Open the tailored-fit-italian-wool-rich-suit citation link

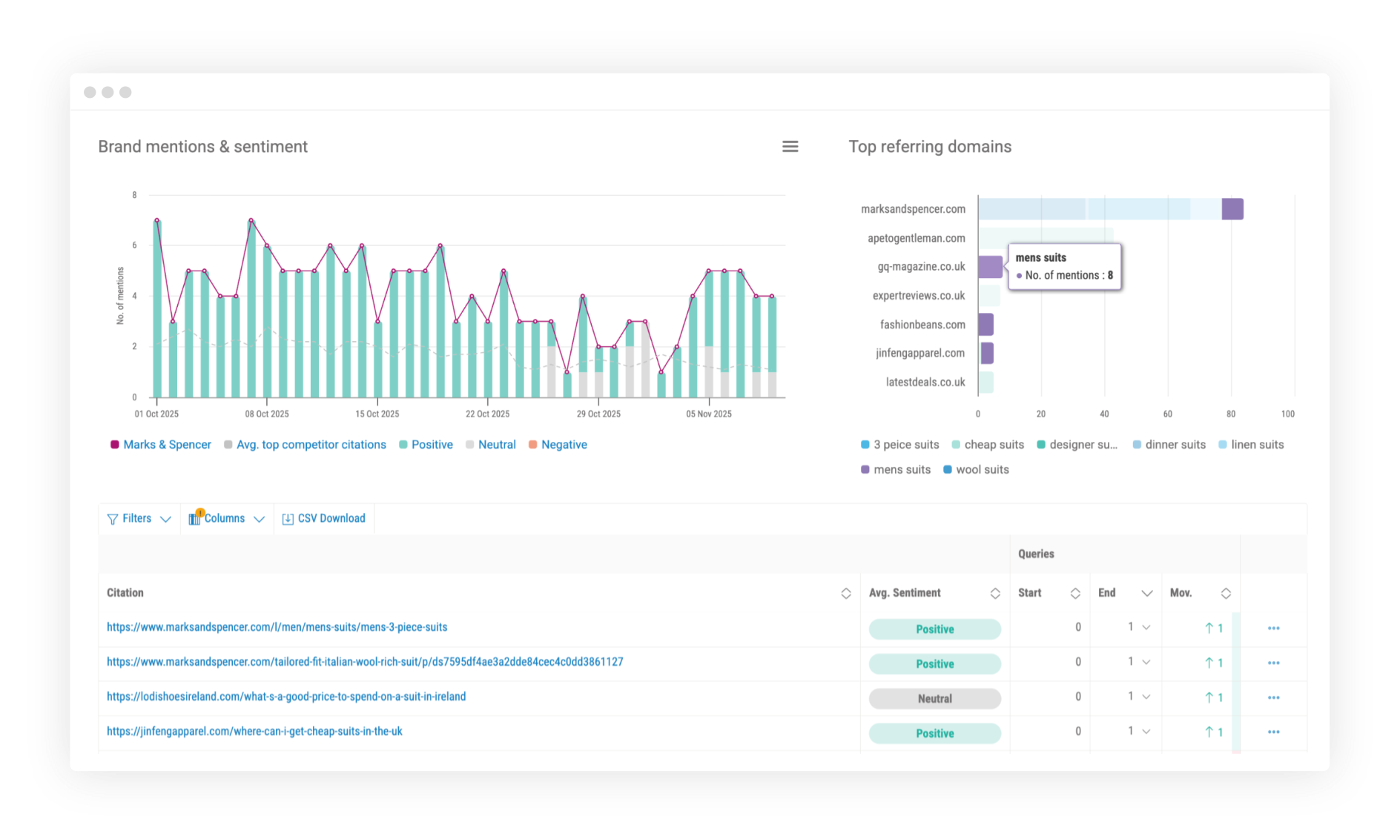click(x=365, y=661)
